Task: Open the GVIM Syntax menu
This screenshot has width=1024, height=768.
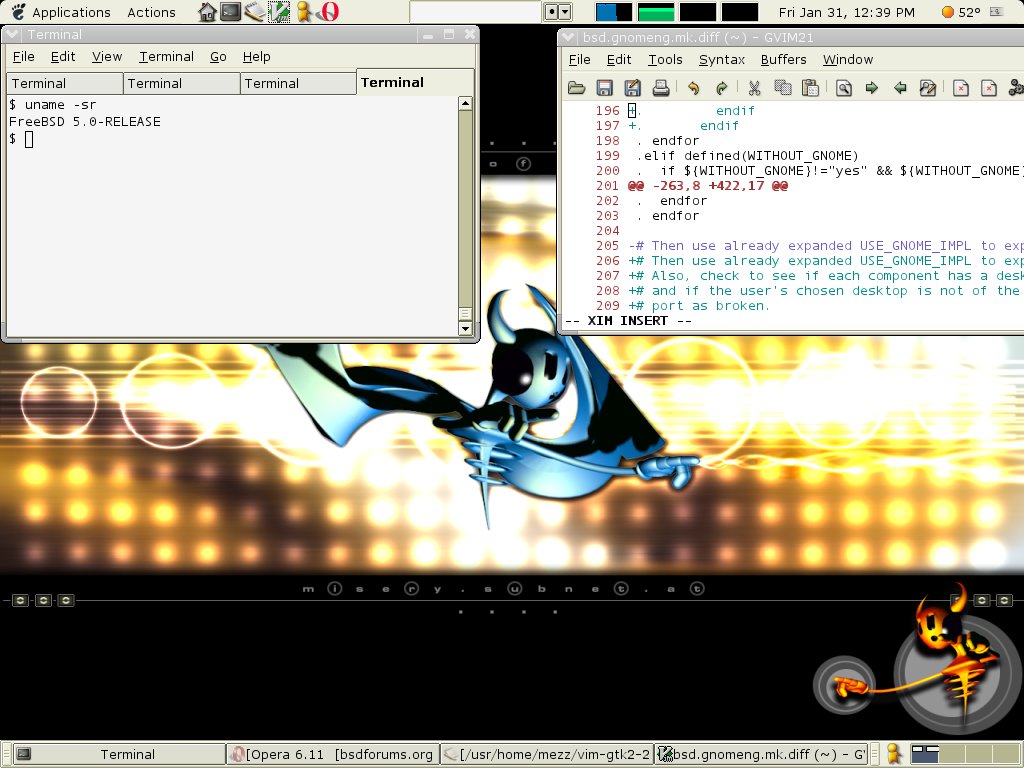Action: coord(722,60)
